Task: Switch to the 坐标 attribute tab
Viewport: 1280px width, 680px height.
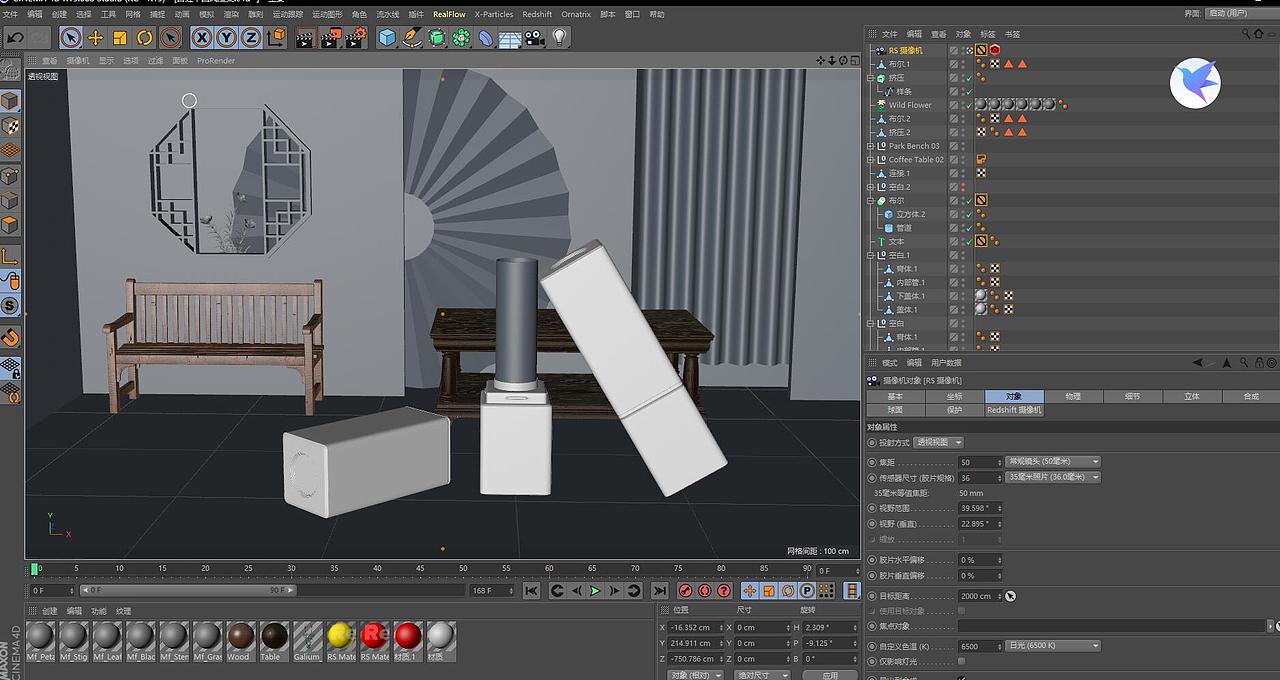Action: coord(954,396)
